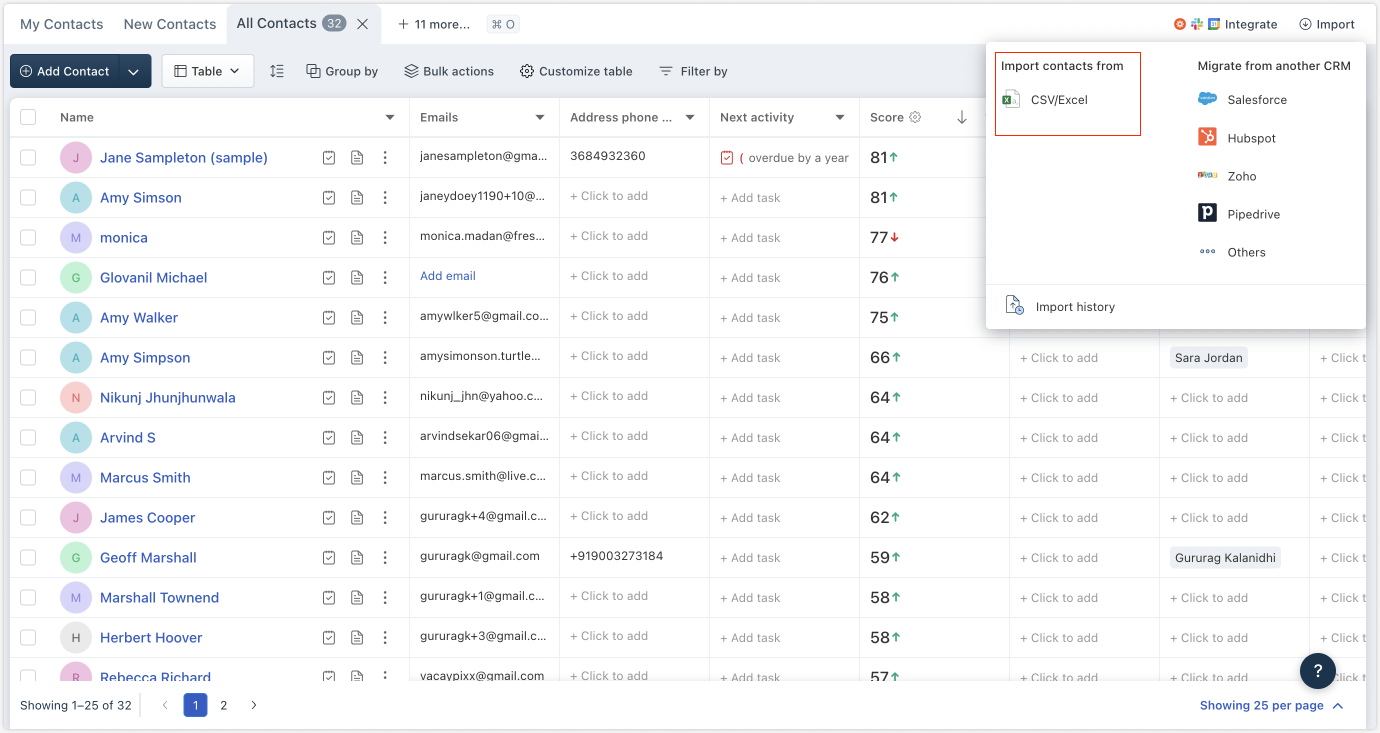Go to page 2 of contacts
Screen dimensions: 1380x733
[224, 705]
